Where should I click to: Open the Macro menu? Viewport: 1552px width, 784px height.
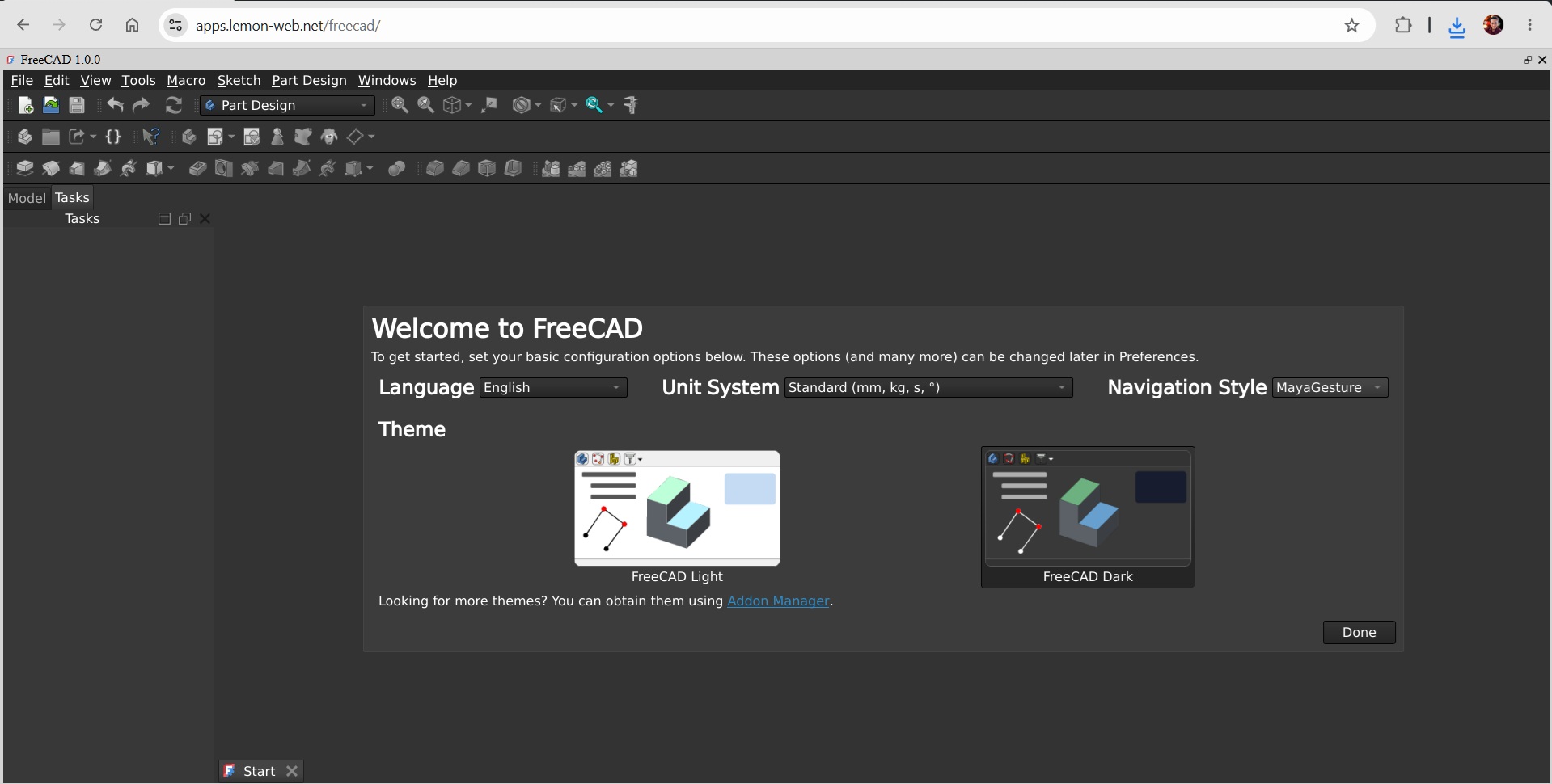(186, 80)
